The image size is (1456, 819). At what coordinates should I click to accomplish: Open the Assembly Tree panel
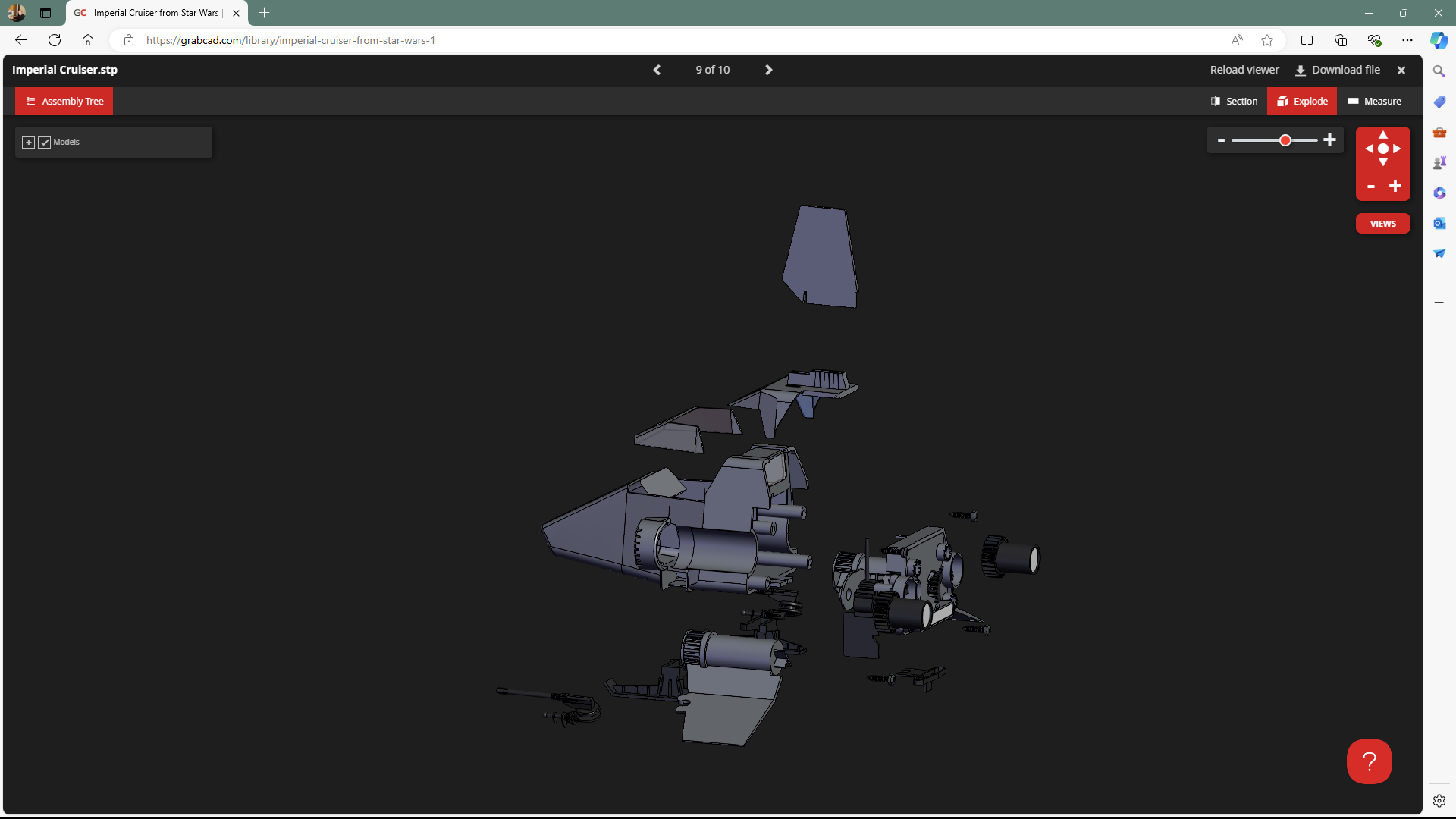click(x=64, y=101)
